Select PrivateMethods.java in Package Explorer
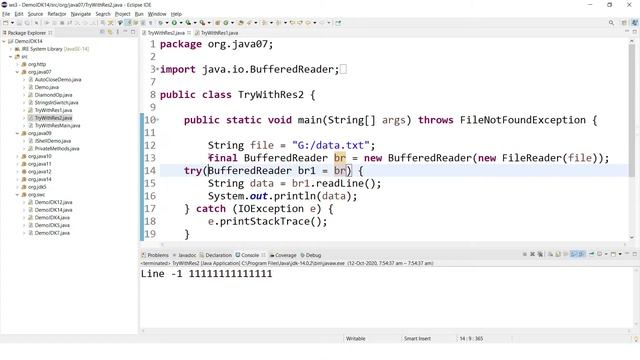Viewport: 640px width, 360px height. [57, 149]
